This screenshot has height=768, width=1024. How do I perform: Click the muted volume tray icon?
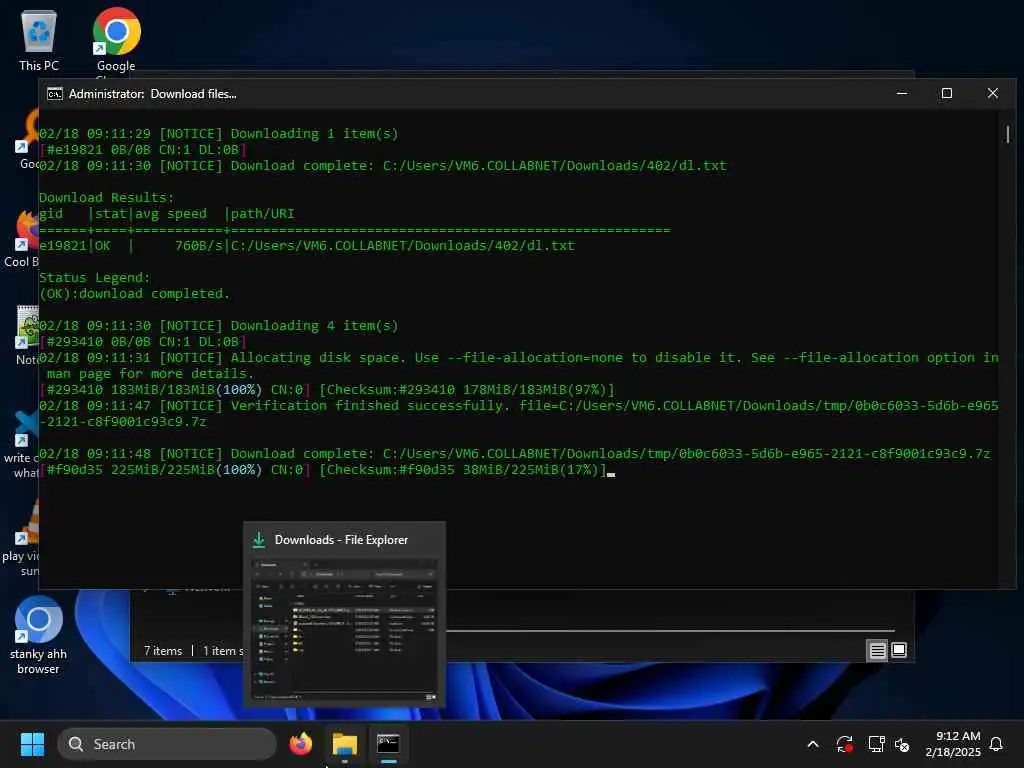(902, 744)
